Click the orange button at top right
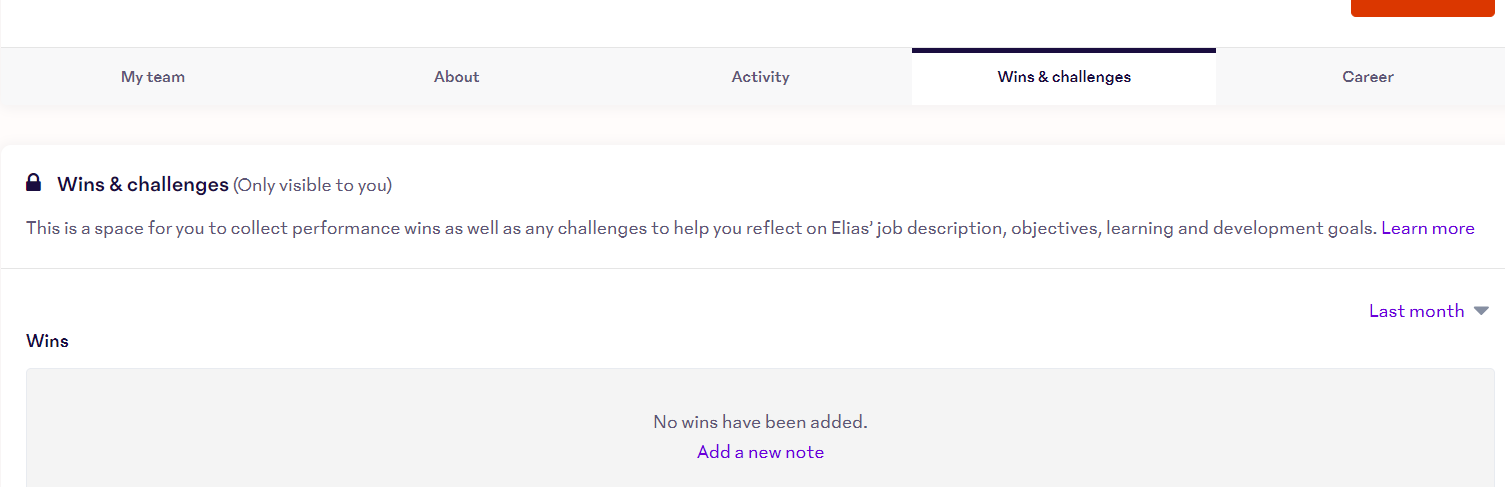 click(1423, 8)
